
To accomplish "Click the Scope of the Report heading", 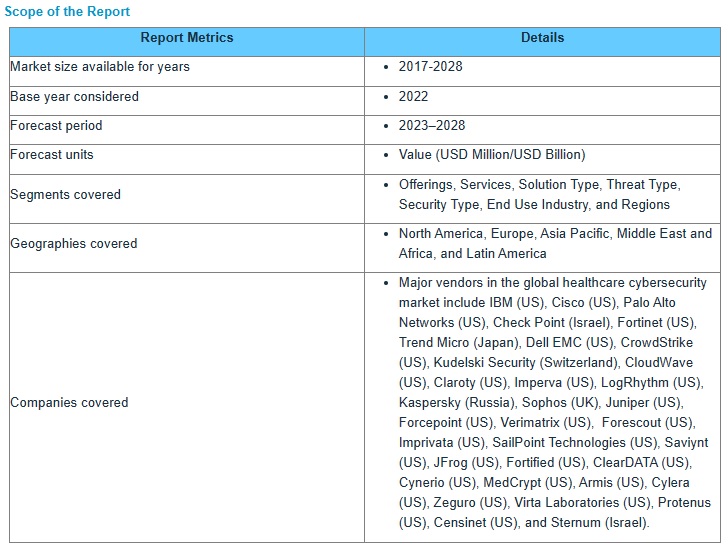I will [x=67, y=12].
